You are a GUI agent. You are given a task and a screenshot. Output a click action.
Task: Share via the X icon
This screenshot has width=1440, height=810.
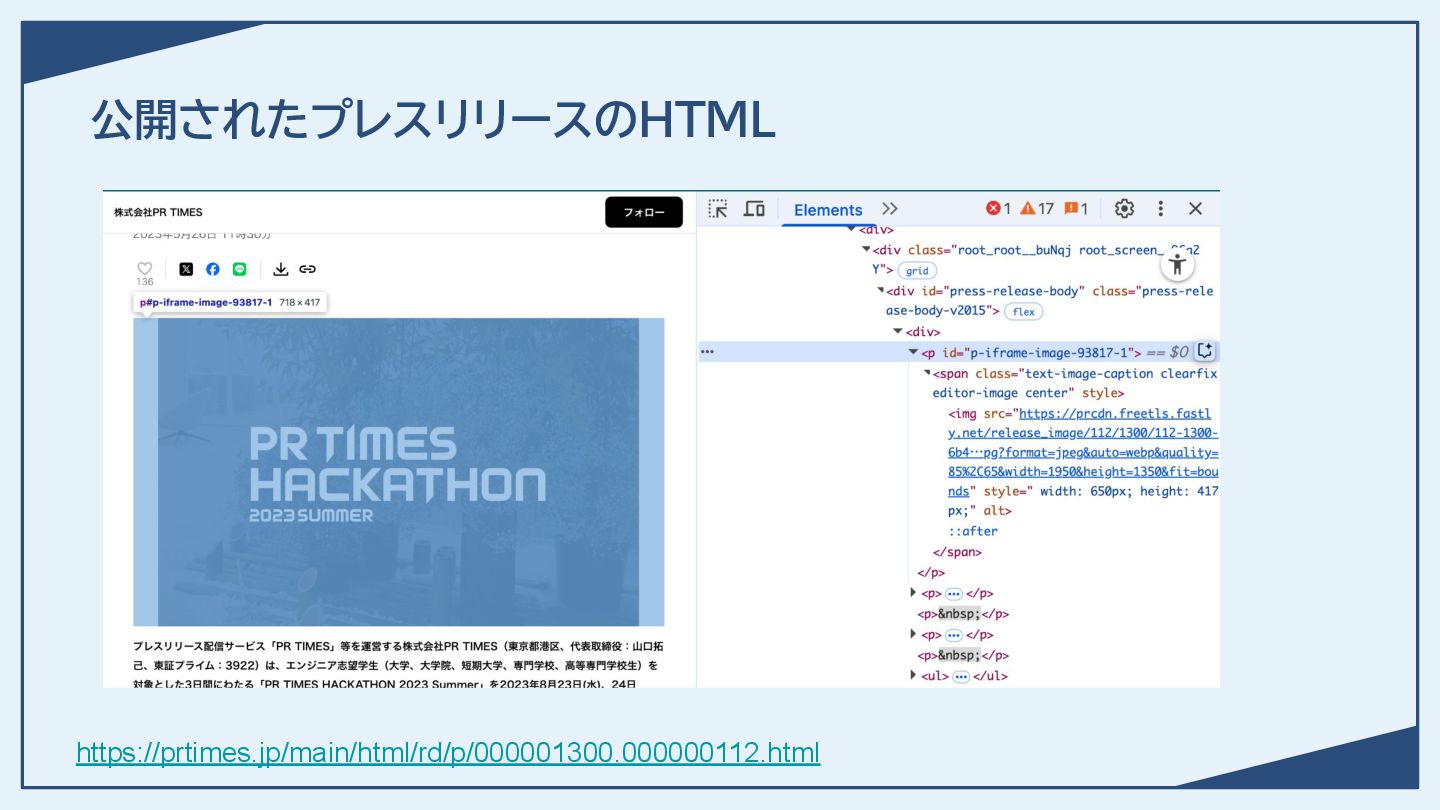186,269
